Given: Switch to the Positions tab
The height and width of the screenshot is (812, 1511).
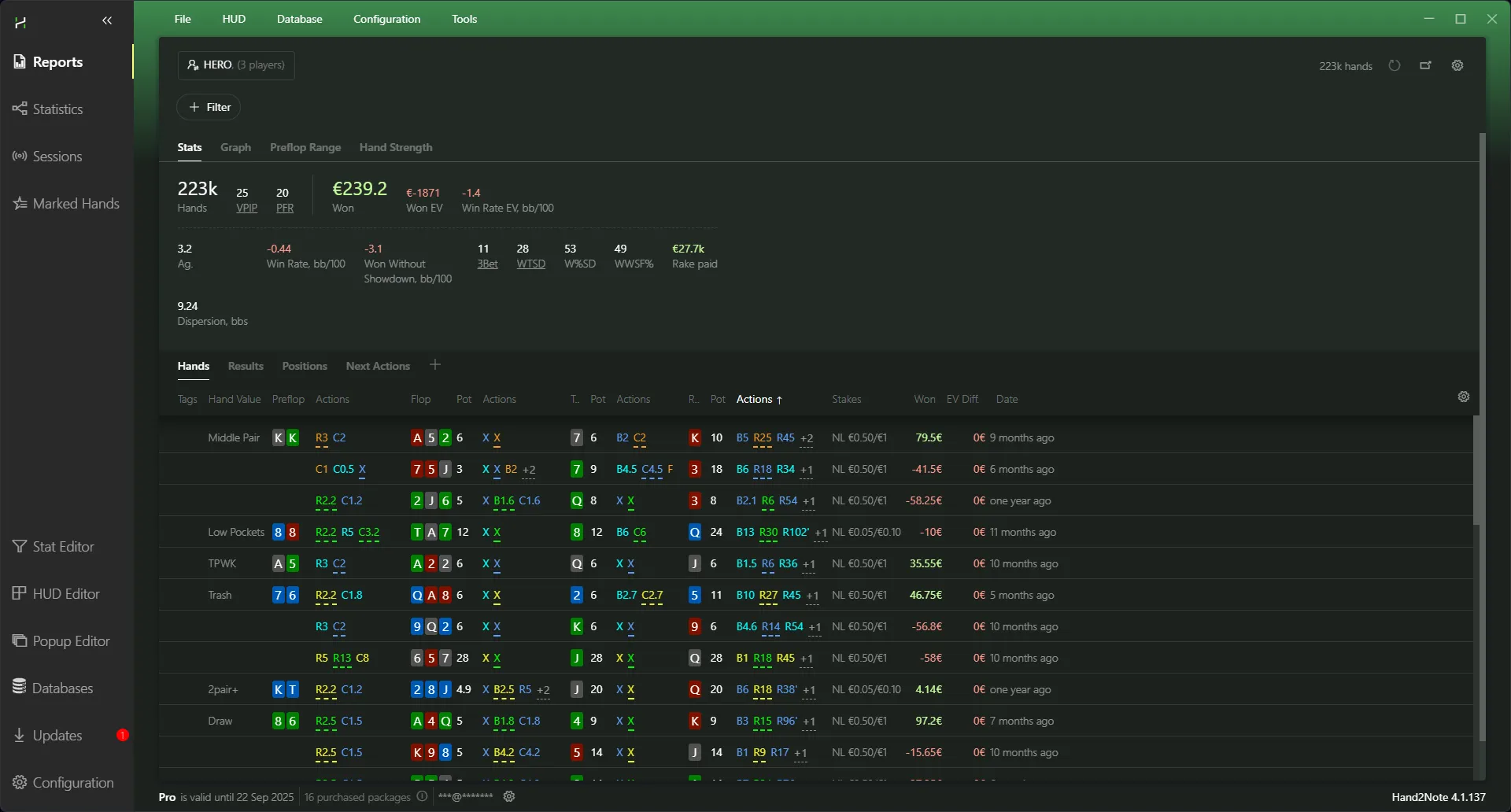Looking at the screenshot, I should pyautogui.click(x=305, y=367).
